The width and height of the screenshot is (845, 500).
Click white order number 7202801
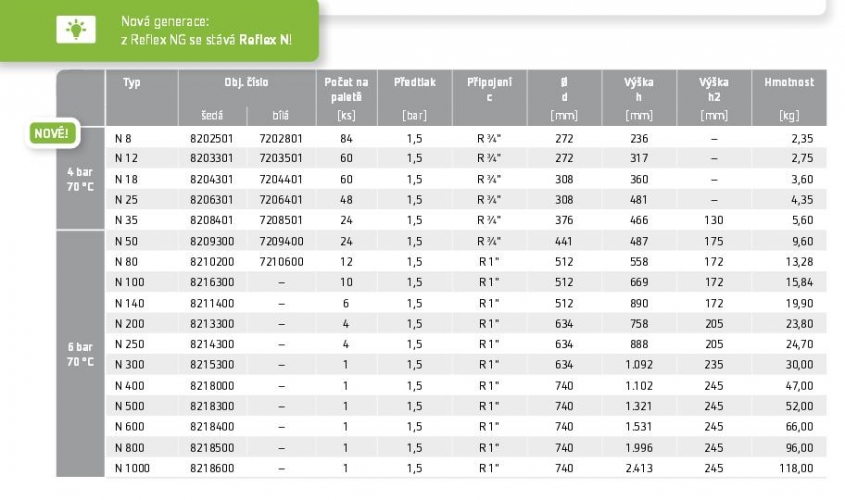(281, 138)
